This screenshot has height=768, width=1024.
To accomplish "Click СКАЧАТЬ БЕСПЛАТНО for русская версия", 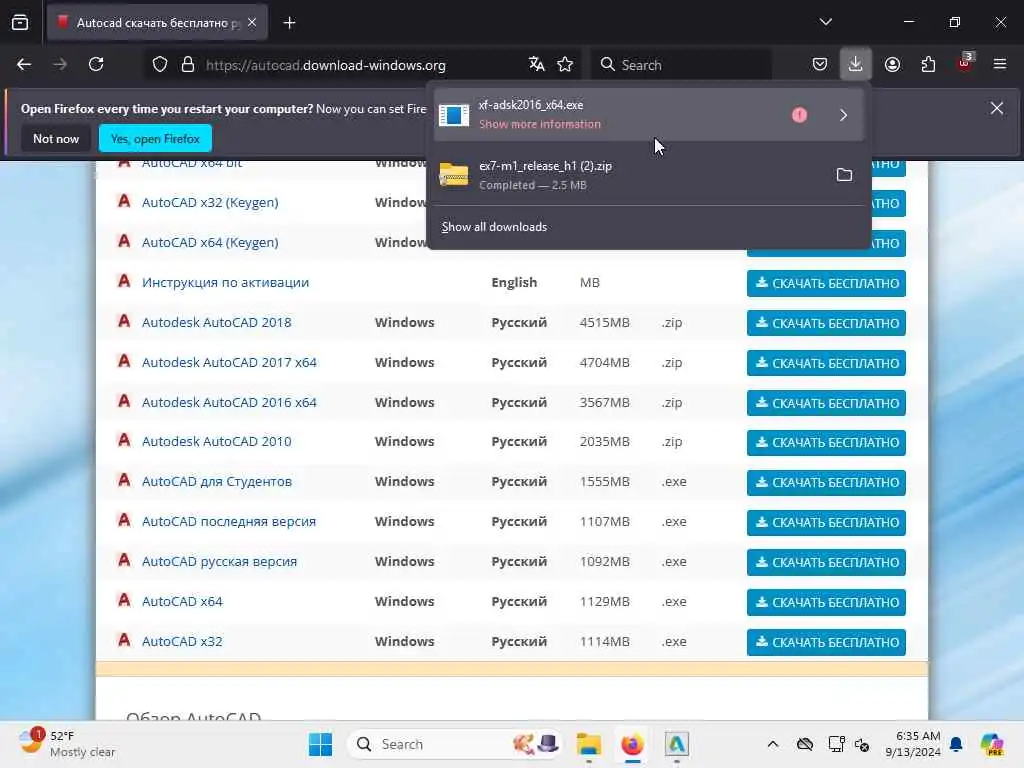I will (x=826, y=562).
